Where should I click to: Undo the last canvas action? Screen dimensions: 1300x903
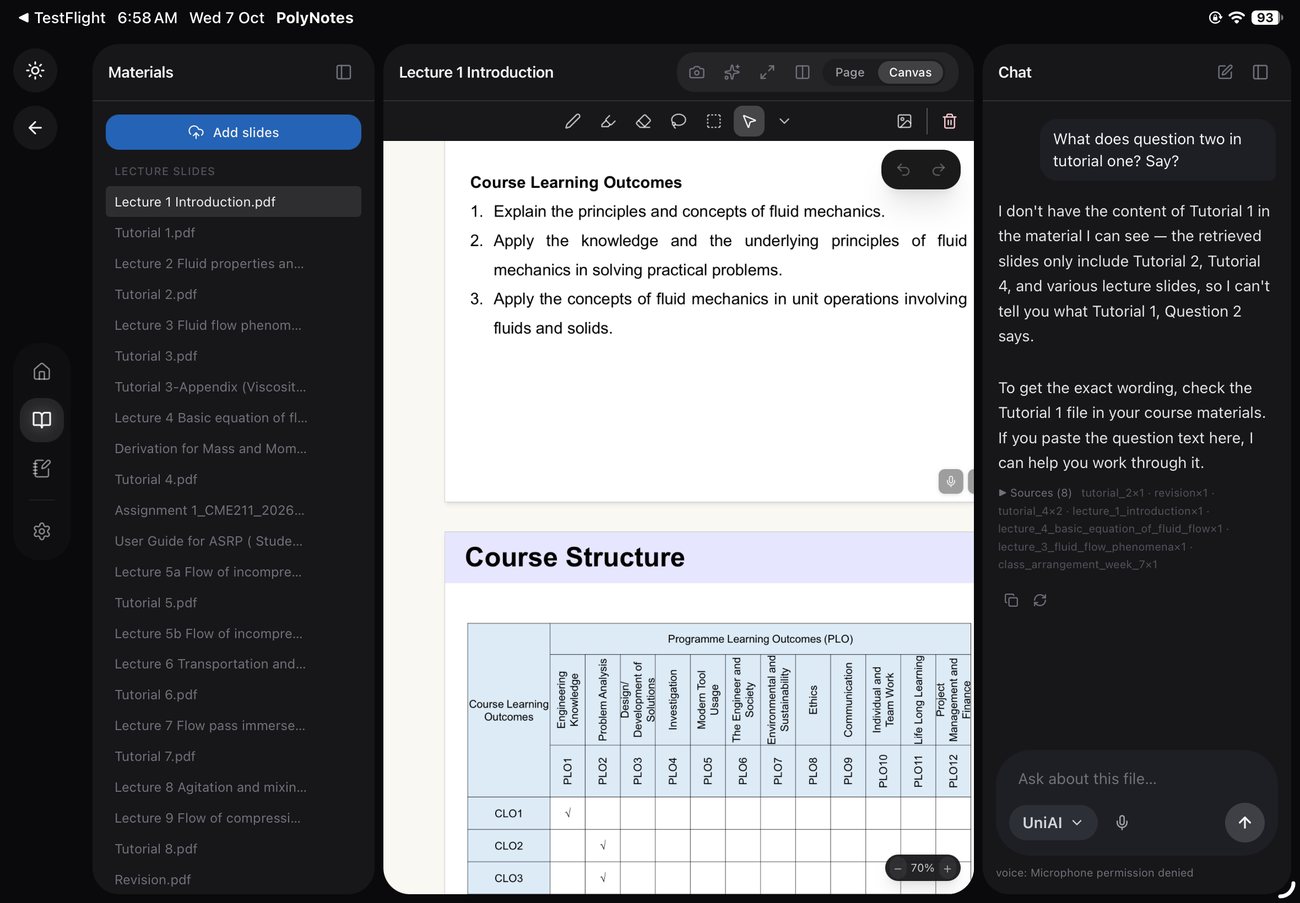[x=903, y=170]
